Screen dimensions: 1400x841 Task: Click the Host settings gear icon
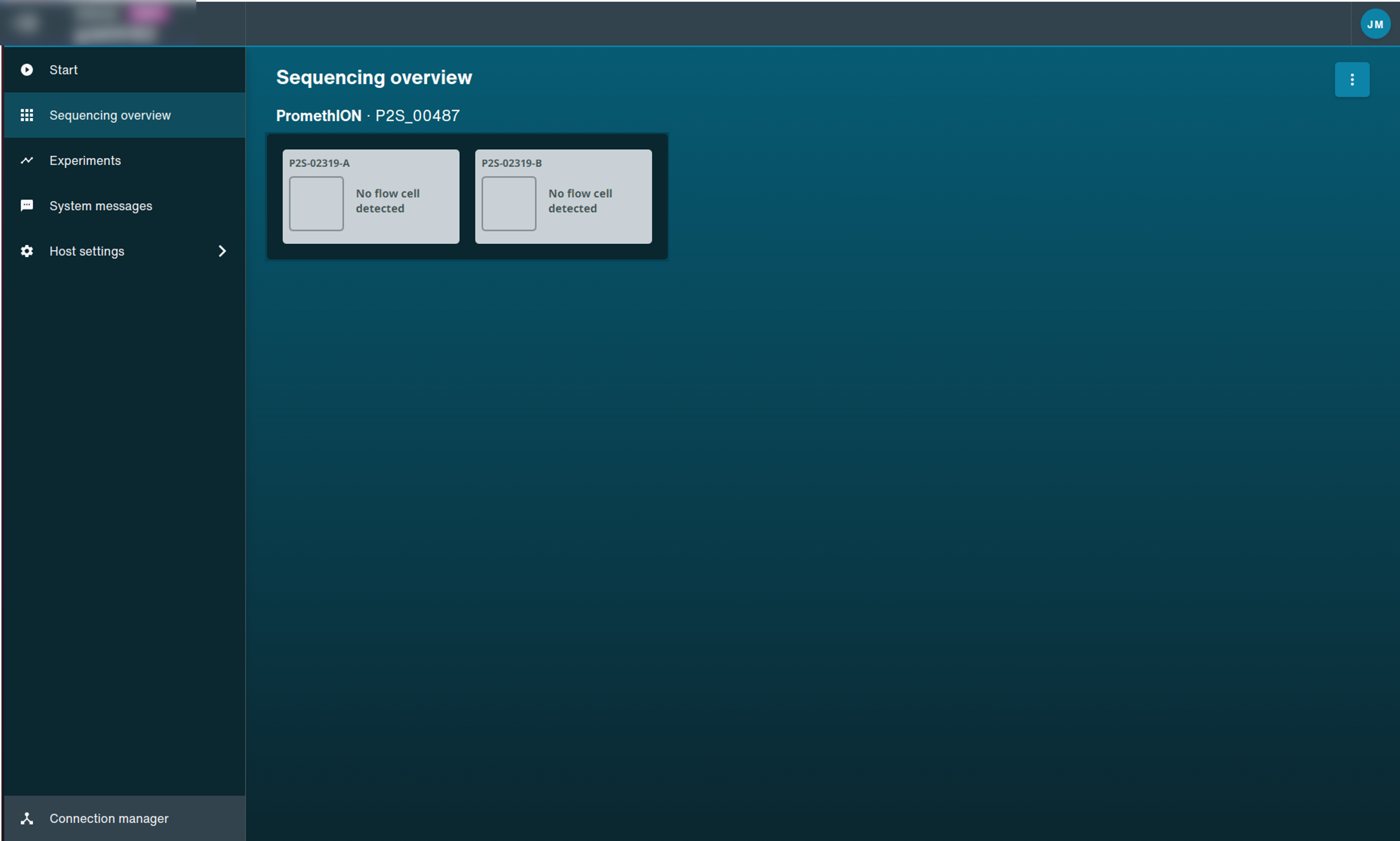26,251
